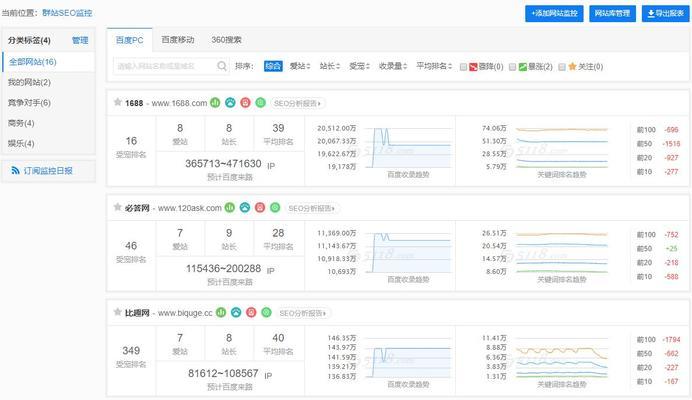Expand SEO分析报告 for 必答网
The height and width of the screenshot is (400, 692).
point(312,208)
